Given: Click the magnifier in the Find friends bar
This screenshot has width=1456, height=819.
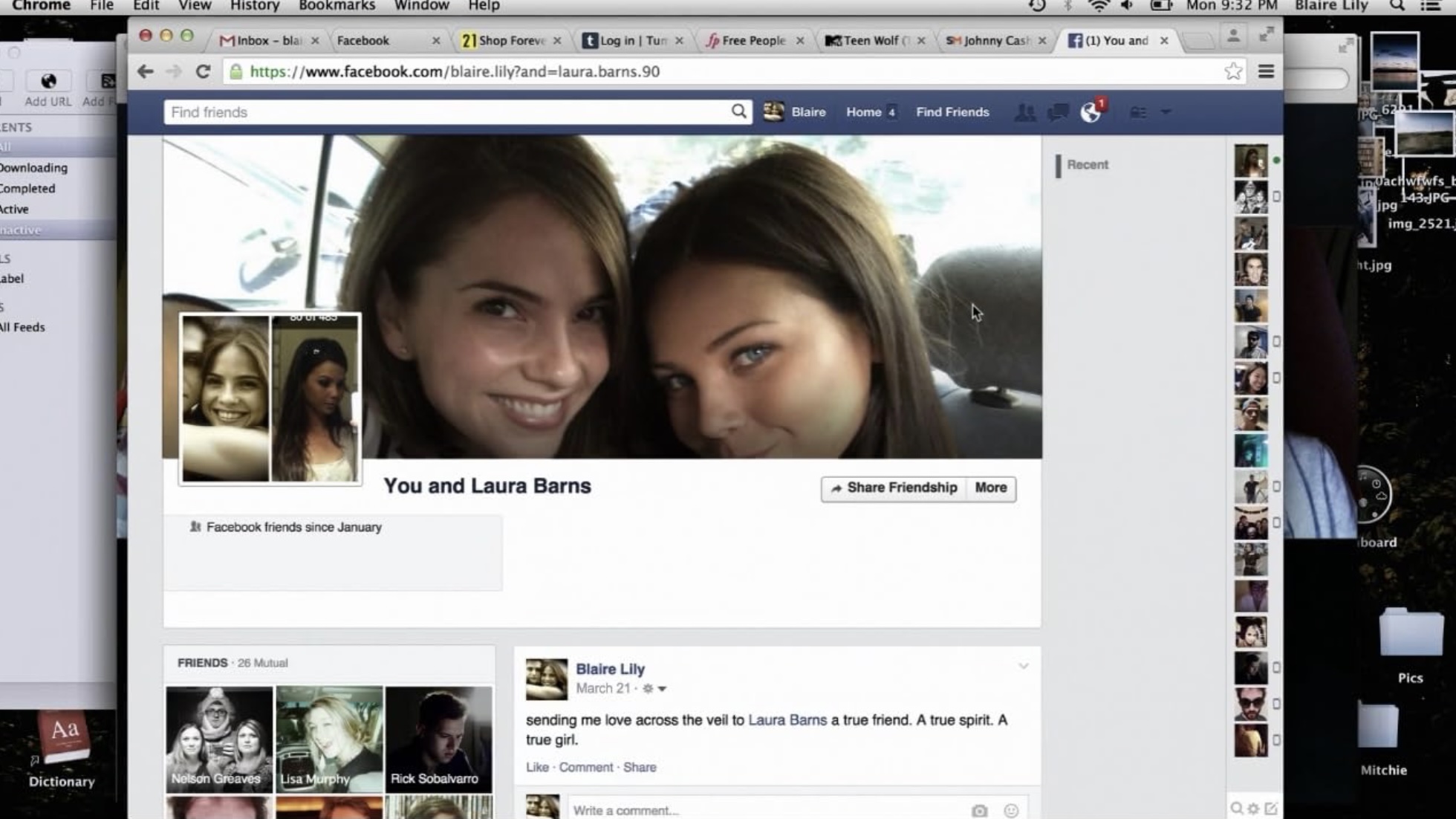Looking at the screenshot, I should [738, 111].
